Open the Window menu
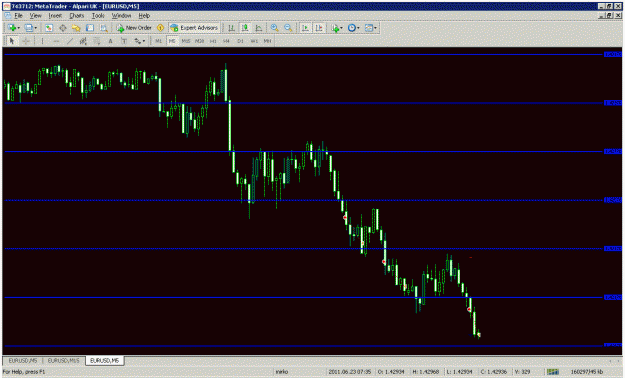The width and height of the screenshot is (625, 378). pos(121,16)
